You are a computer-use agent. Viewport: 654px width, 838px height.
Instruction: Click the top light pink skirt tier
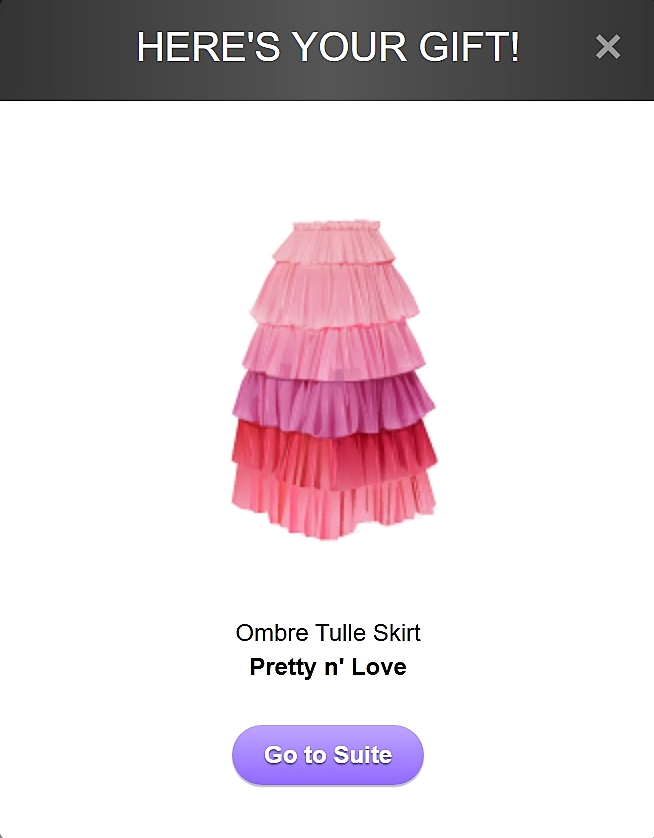(334, 246)
